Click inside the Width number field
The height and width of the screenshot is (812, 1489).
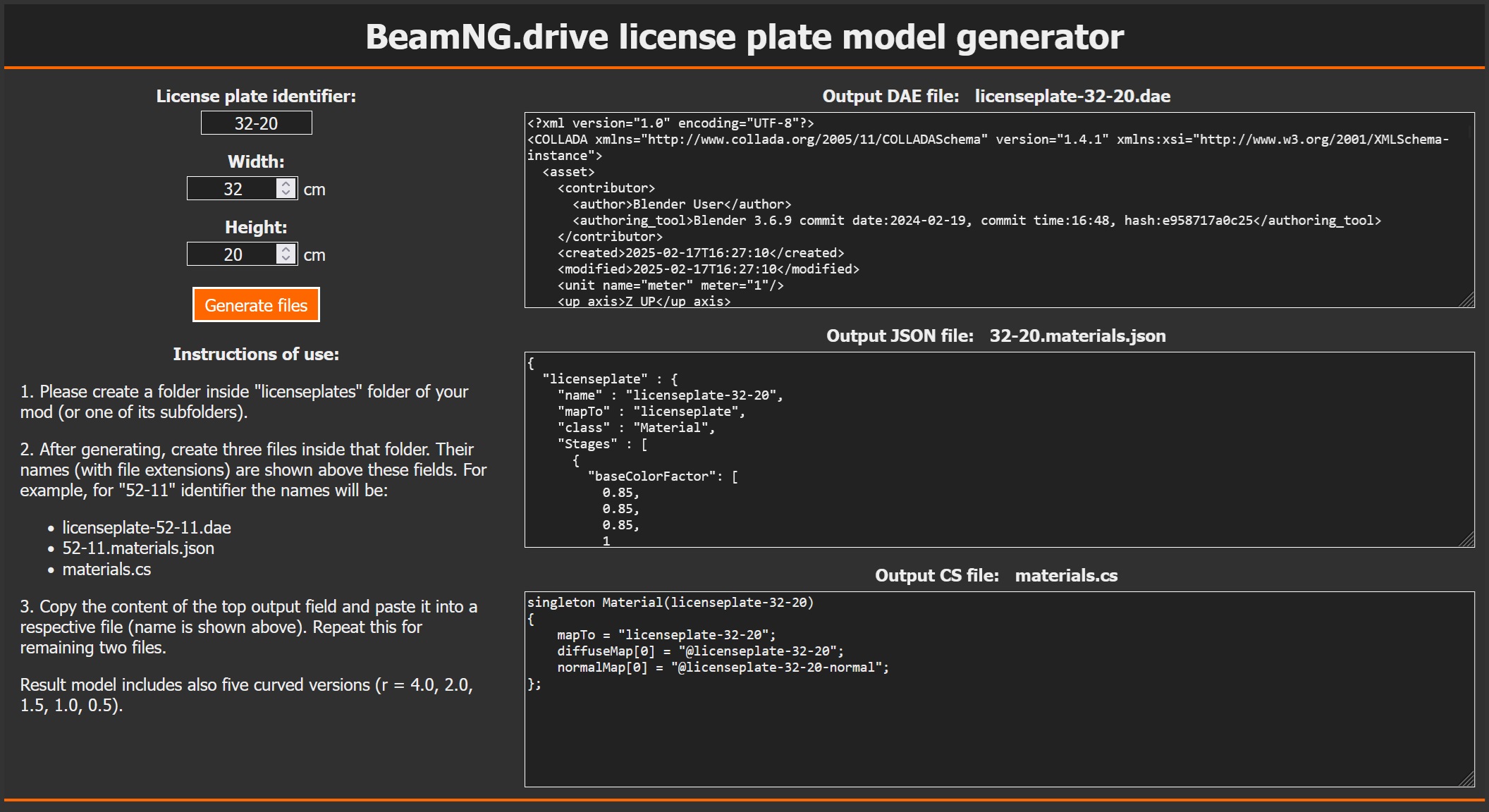(233, 189)
